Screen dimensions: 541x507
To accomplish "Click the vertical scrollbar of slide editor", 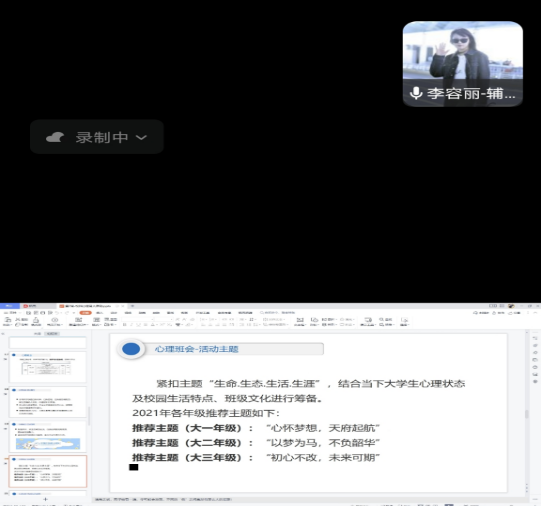I will tap(527, 414).
